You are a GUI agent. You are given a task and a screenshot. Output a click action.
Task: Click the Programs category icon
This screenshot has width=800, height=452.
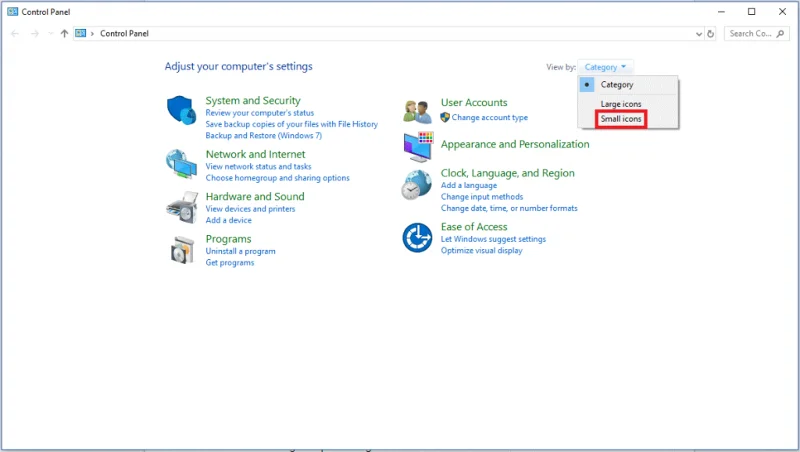click(x=181, y=250)
